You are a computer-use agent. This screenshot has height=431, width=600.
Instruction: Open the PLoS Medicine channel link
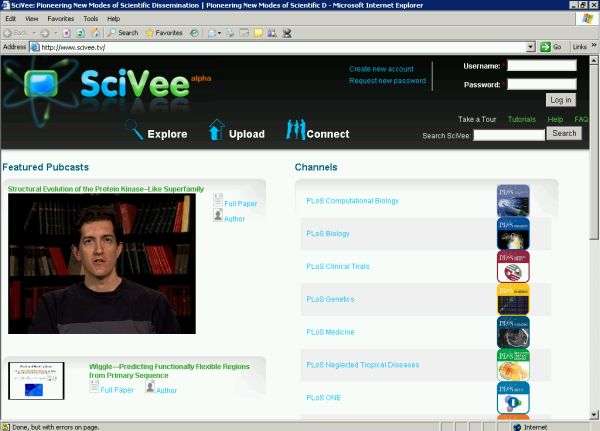tap(330, 332)
